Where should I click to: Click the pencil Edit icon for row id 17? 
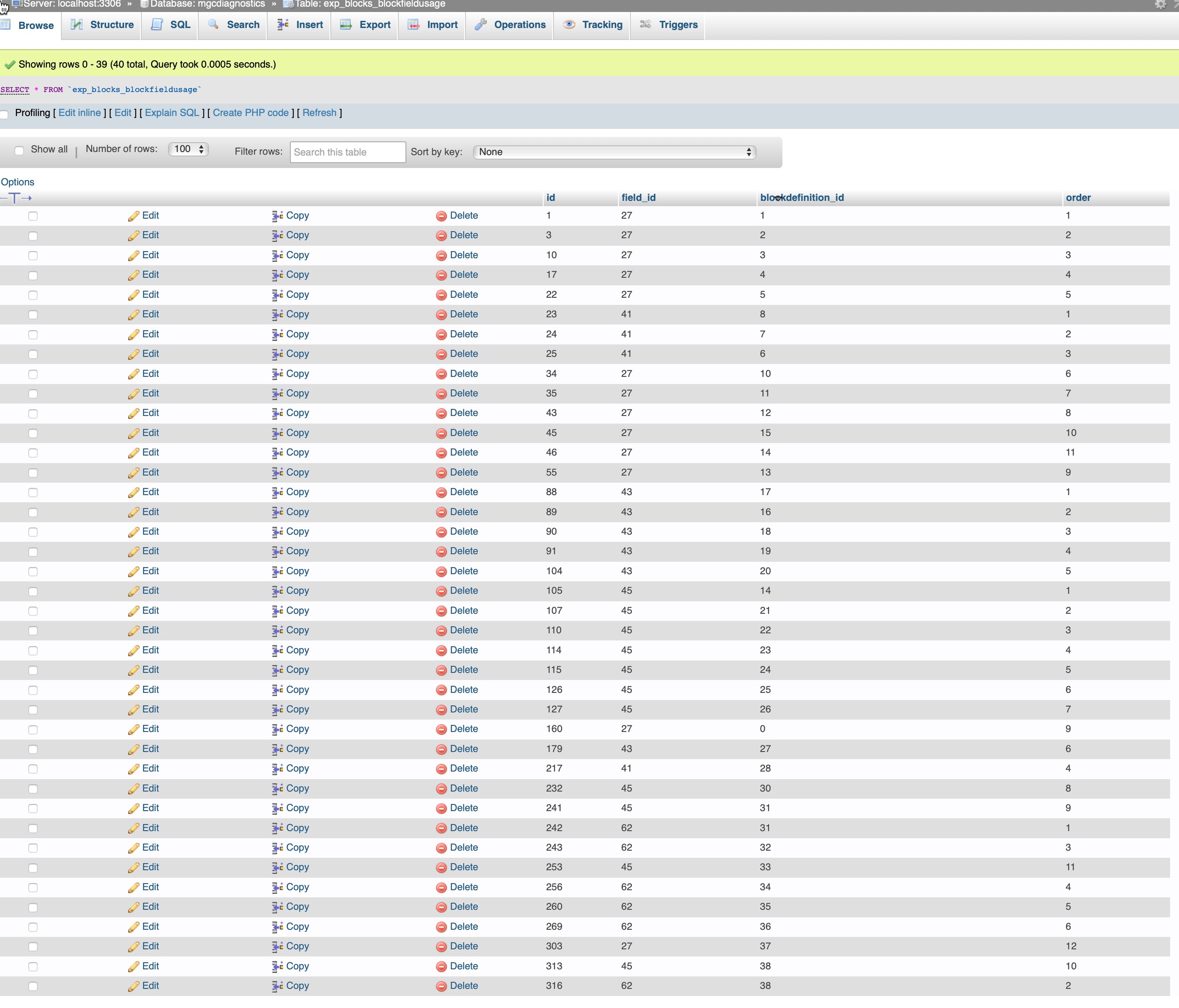click(x=134, y=275)
